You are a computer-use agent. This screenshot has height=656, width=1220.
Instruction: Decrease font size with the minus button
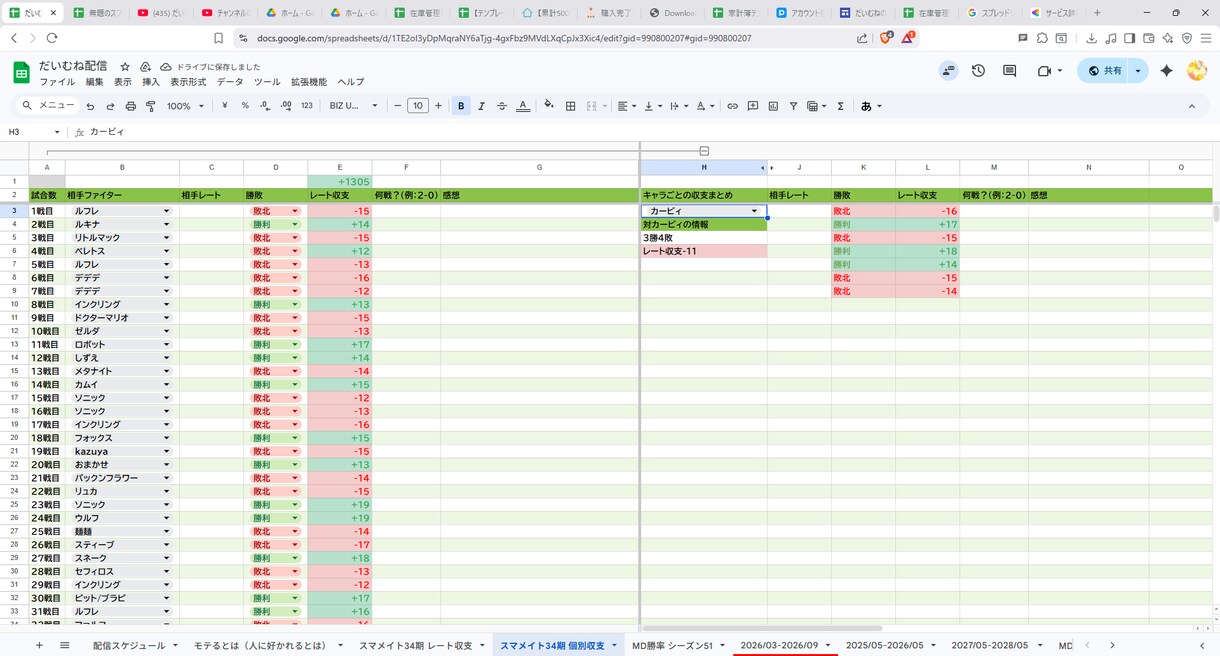[x=398, y=106]
